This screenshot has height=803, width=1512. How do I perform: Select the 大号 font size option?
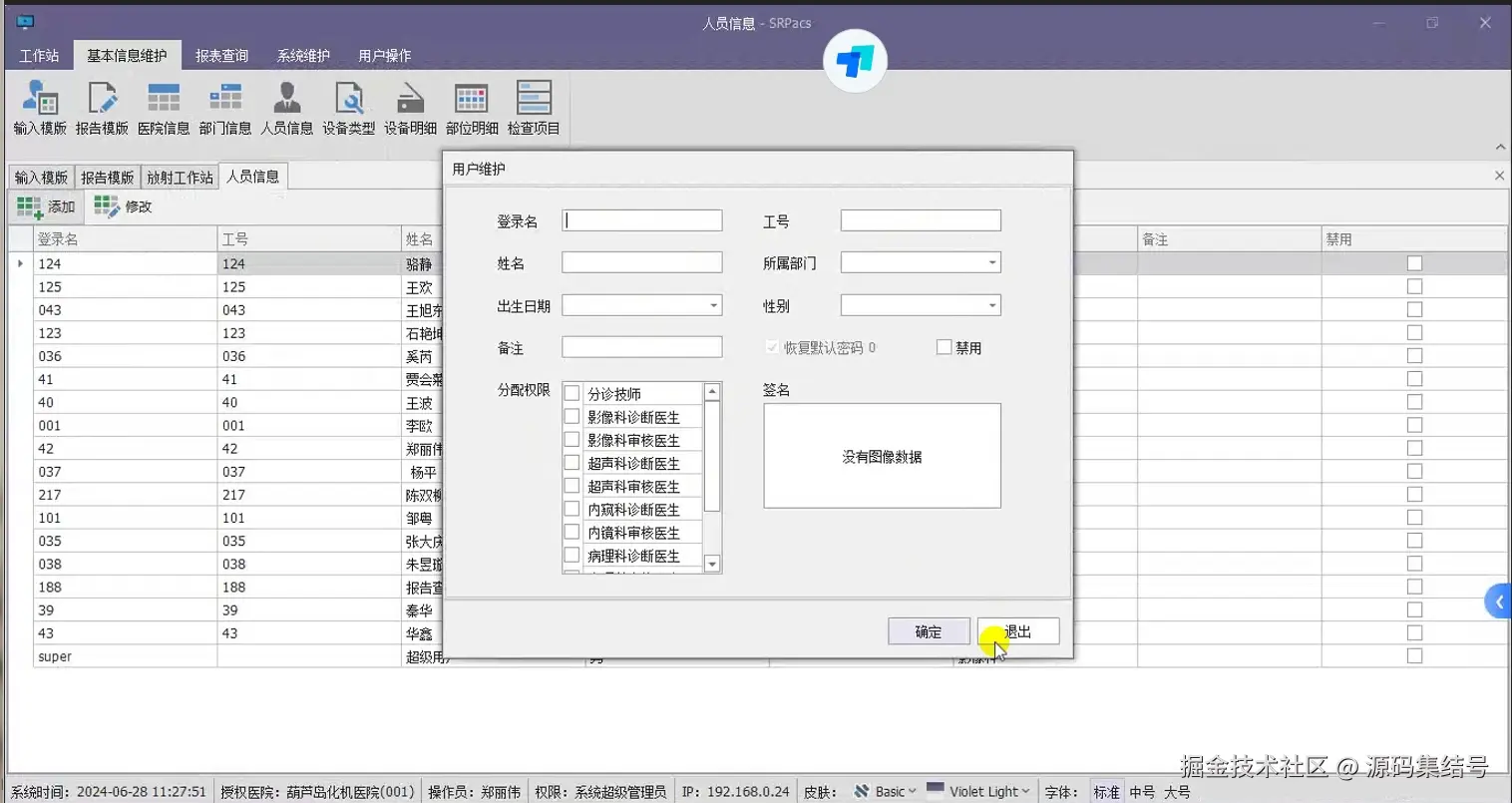point(1176,791)
